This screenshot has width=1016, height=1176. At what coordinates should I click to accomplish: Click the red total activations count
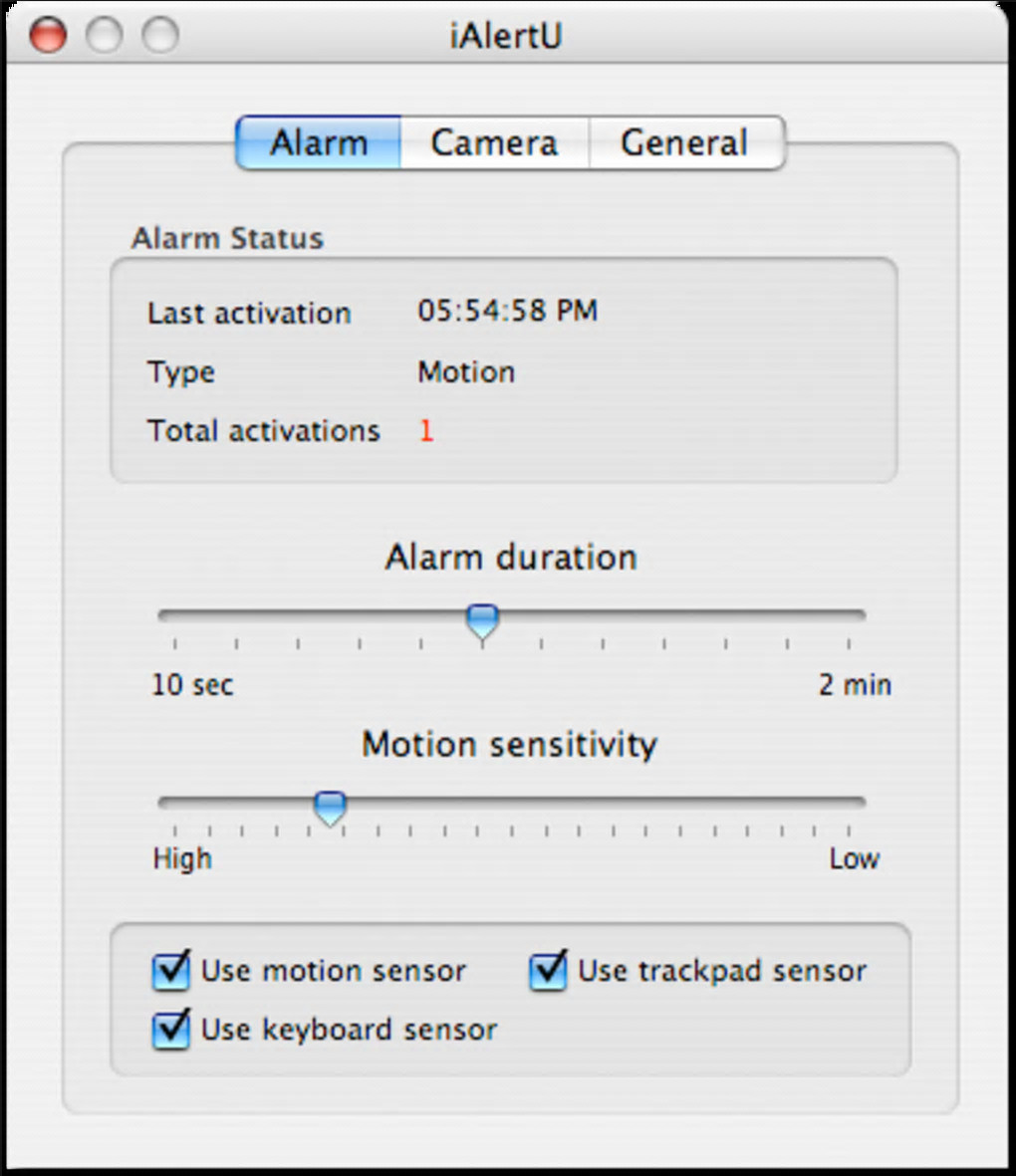(x=426, y=431)
